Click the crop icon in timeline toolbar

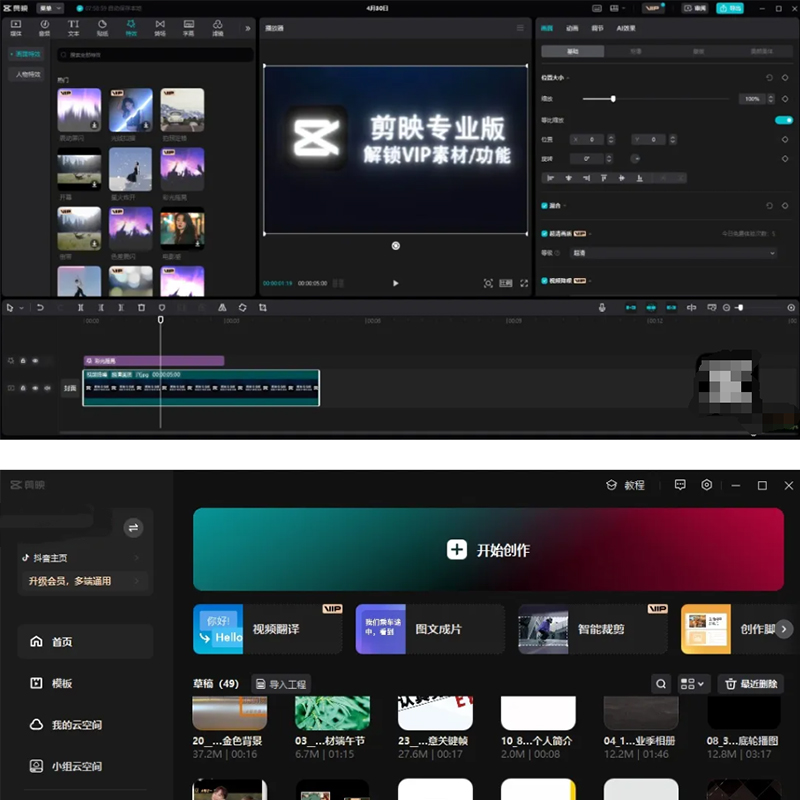tap(263, 308)
